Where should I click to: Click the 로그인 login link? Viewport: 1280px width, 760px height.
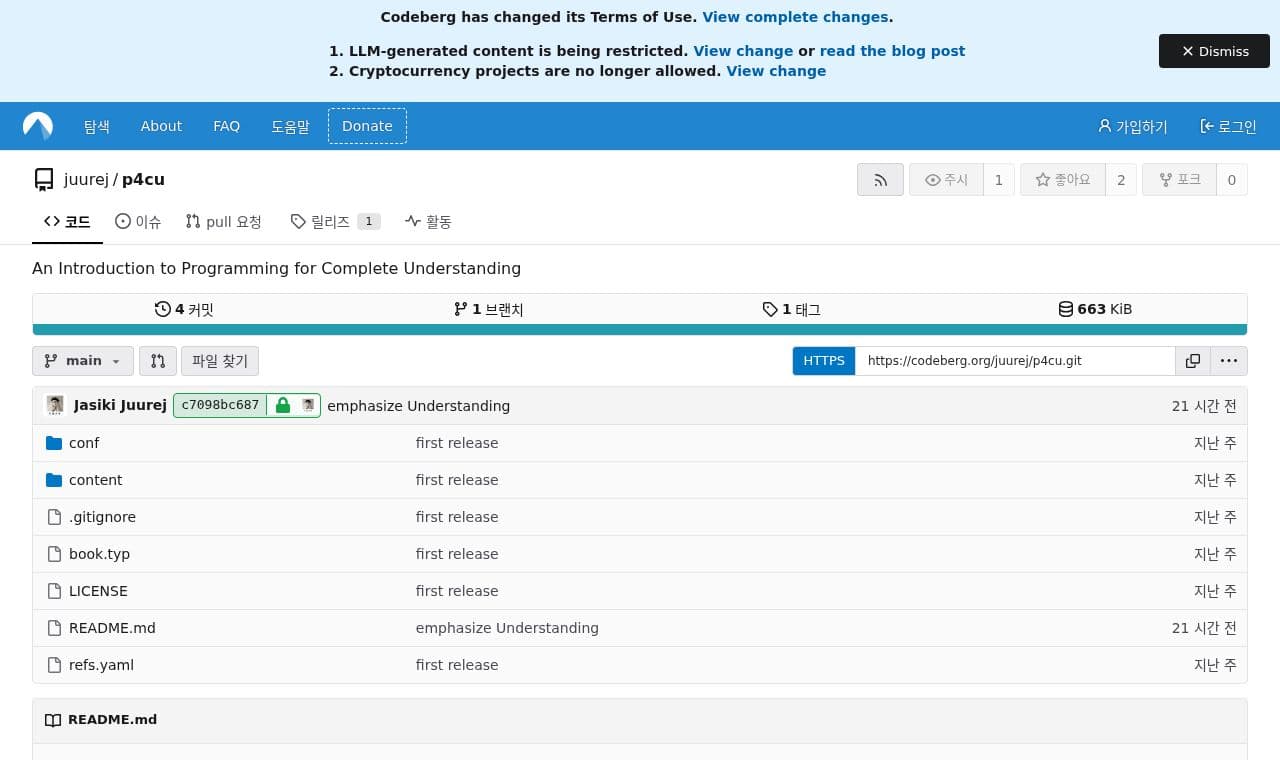pos(1228,126)
